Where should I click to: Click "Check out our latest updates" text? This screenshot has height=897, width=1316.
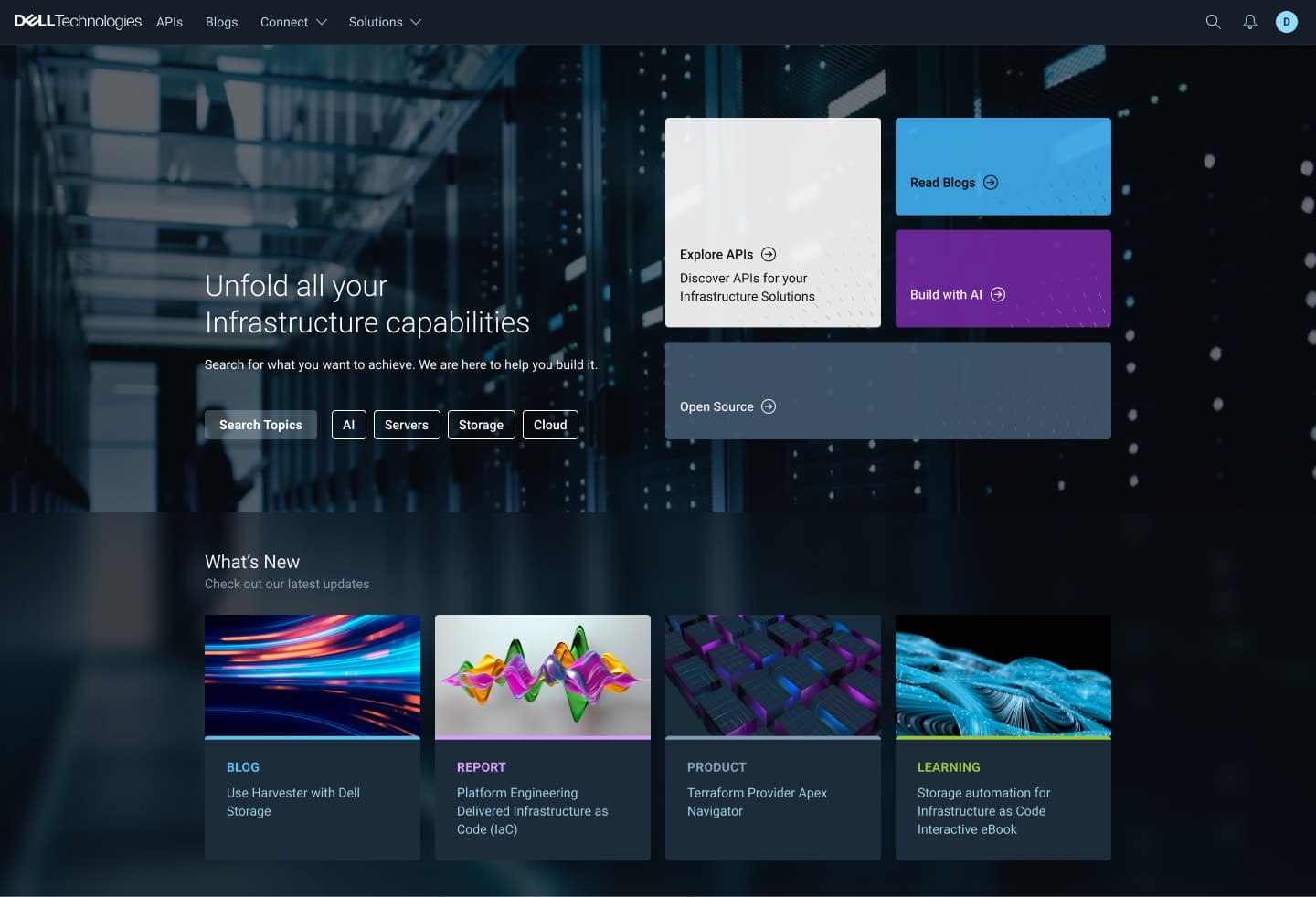tap(287, 584)
